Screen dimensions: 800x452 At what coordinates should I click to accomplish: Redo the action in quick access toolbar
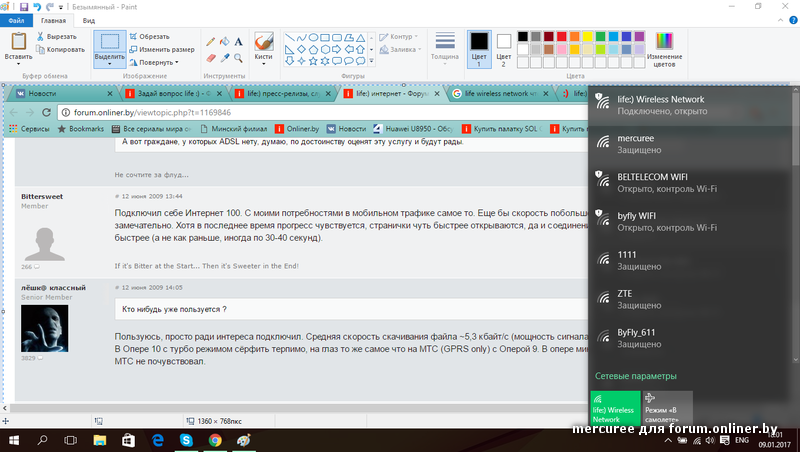[49, 7]
